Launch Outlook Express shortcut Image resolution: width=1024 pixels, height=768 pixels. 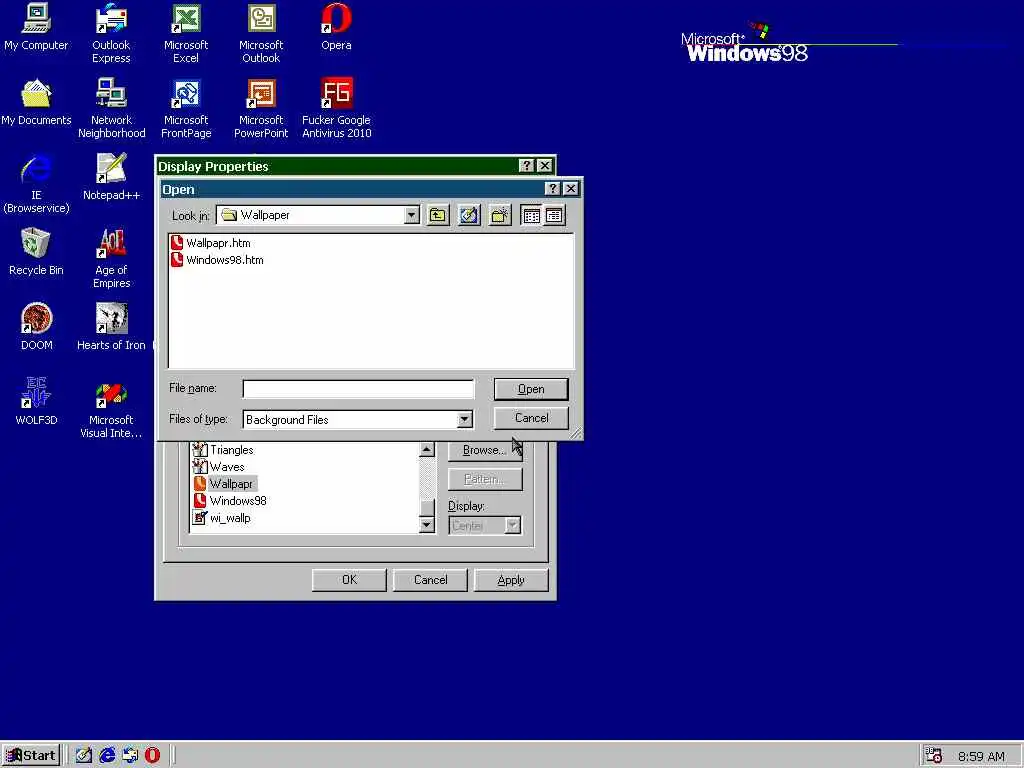tap(111, 33)
